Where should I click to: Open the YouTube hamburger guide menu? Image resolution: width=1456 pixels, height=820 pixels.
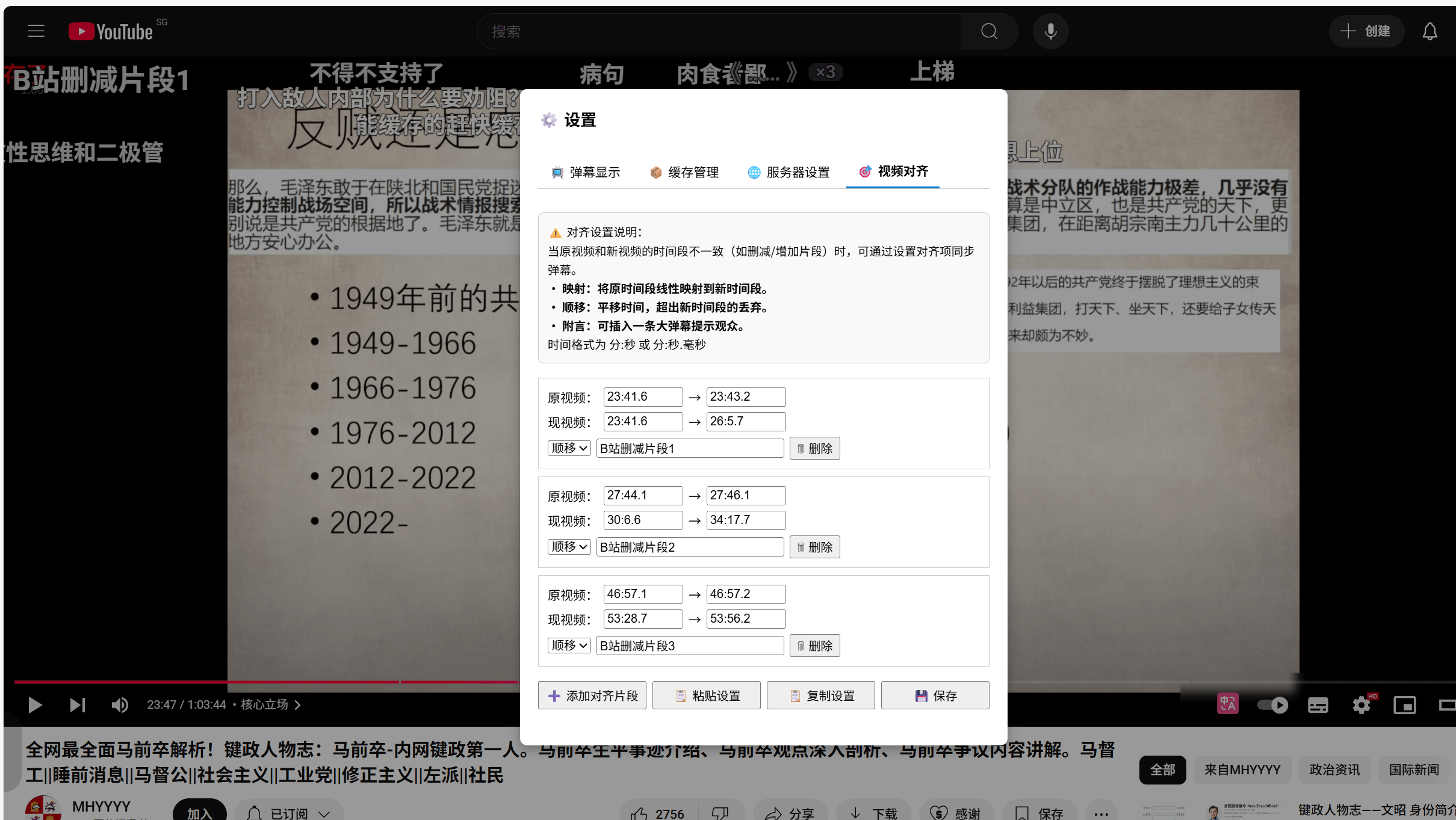tap(36, 31)
